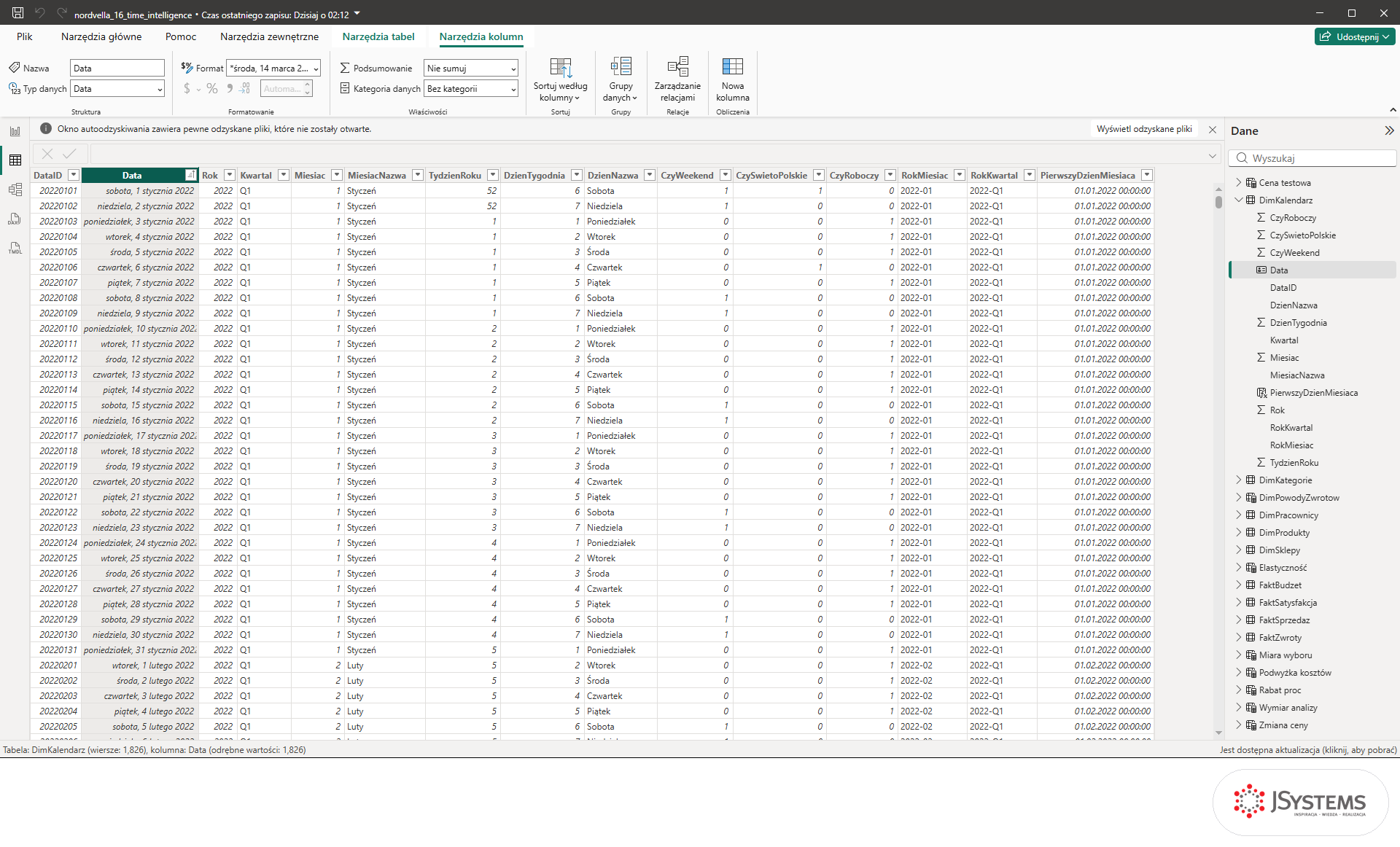Click the Save icon in title bar
This screenshot has height=847, width=1400.
[x=18, y=13]
